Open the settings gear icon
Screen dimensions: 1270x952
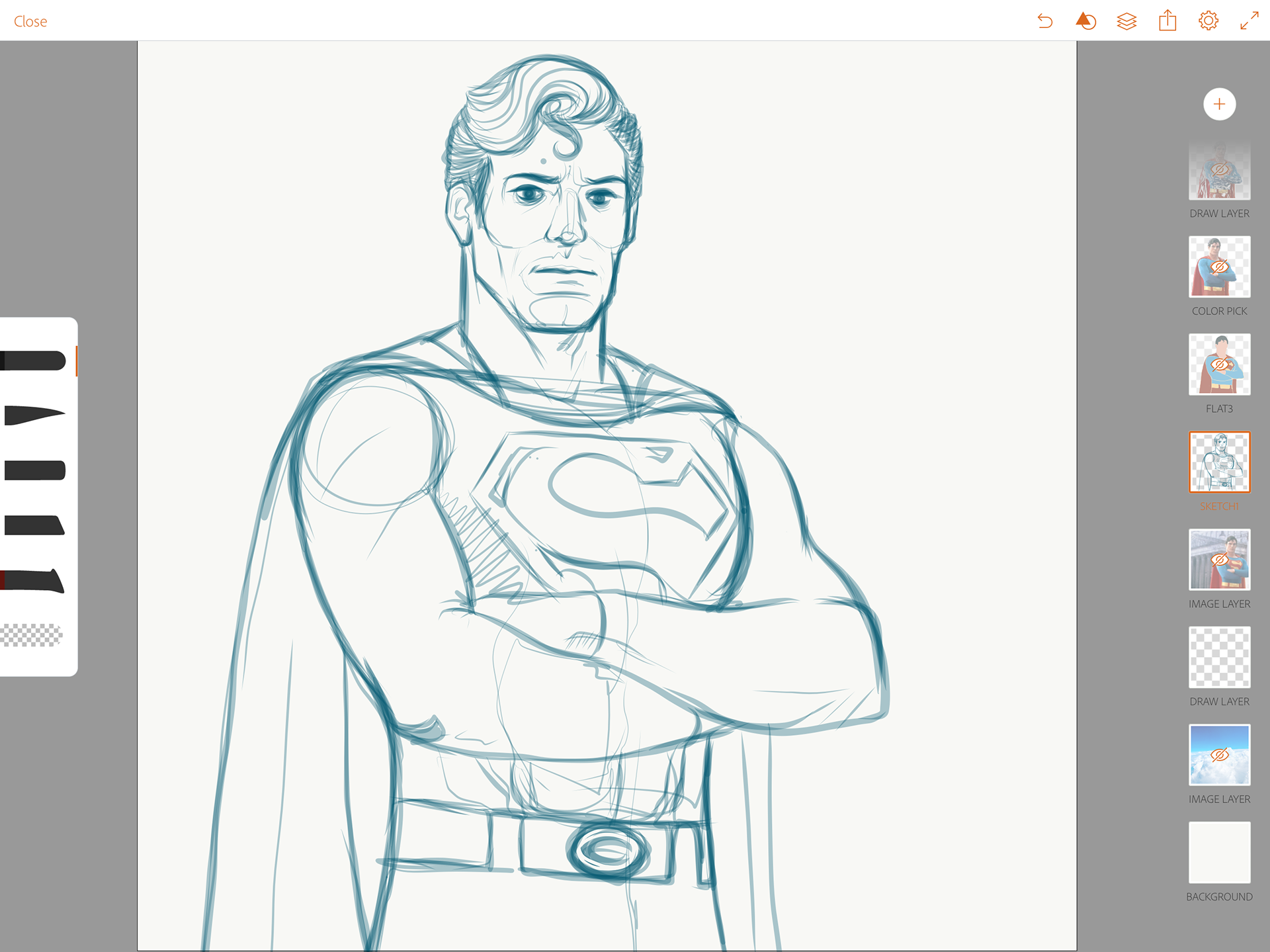(1208, 21)
